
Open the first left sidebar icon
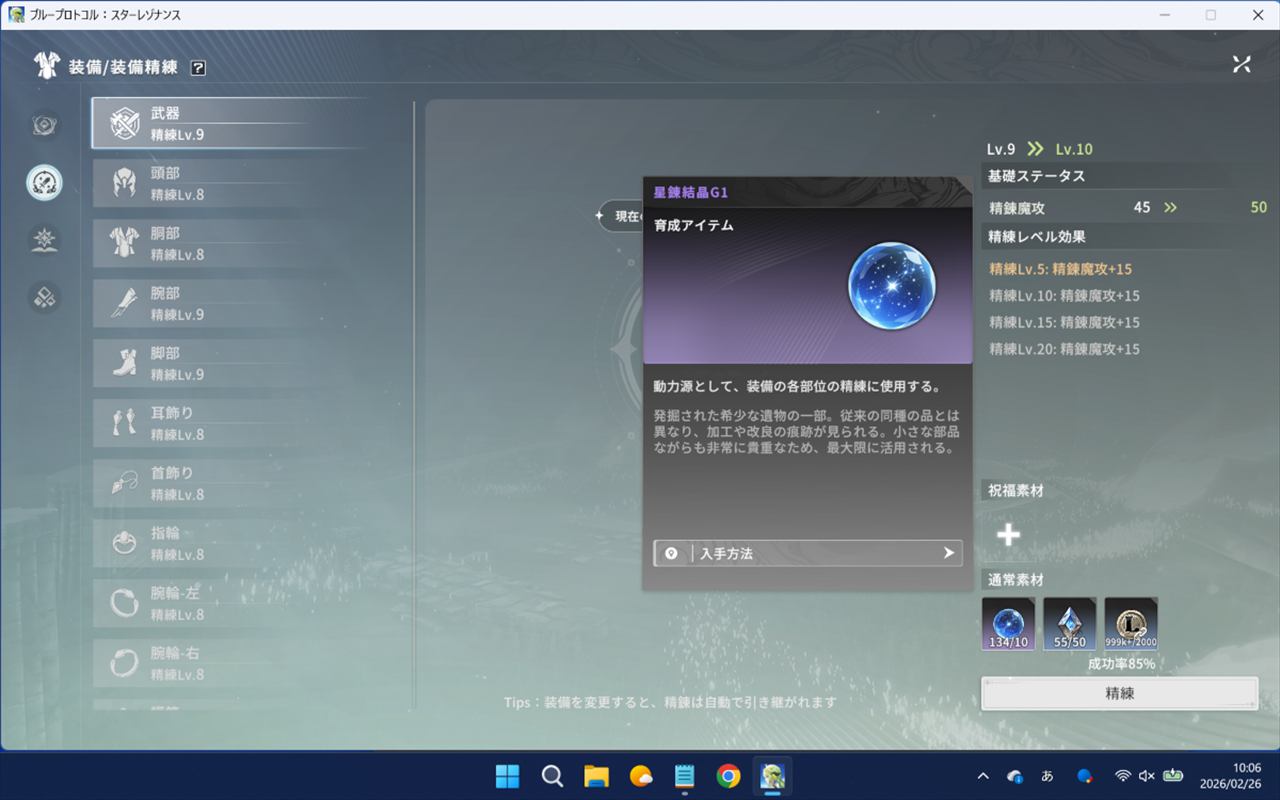[44, 125]
